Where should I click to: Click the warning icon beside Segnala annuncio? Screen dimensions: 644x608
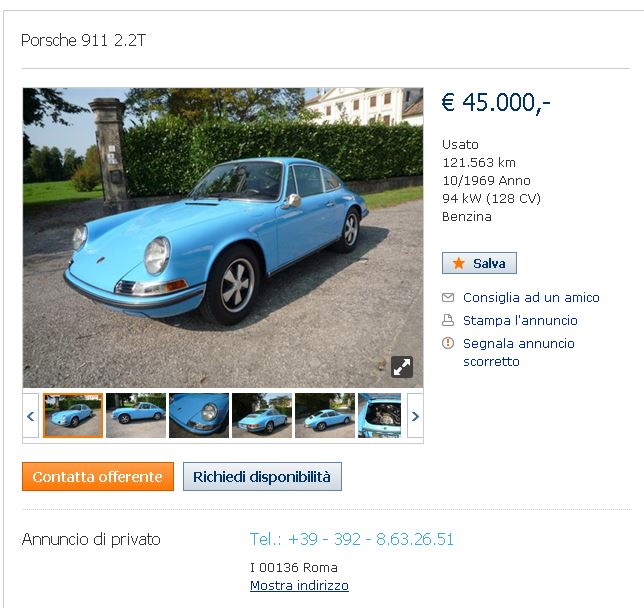coord(448,343)
